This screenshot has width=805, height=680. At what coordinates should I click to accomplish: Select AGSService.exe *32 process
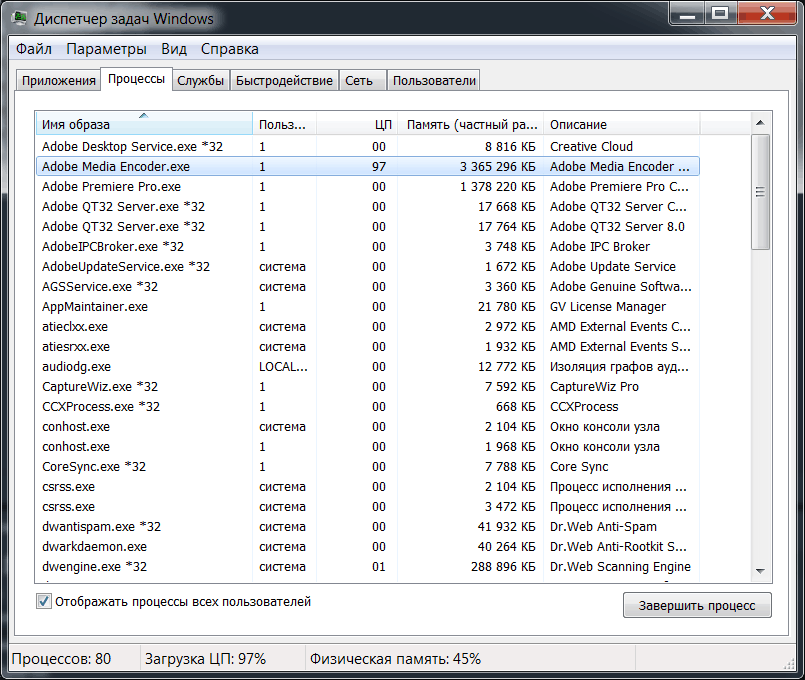pyautogui.click(x=368, y=286)
